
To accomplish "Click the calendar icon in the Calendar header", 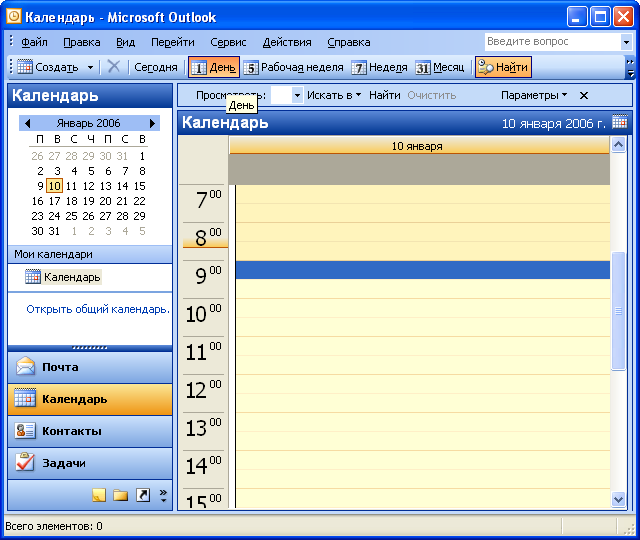I will (620, 122).
